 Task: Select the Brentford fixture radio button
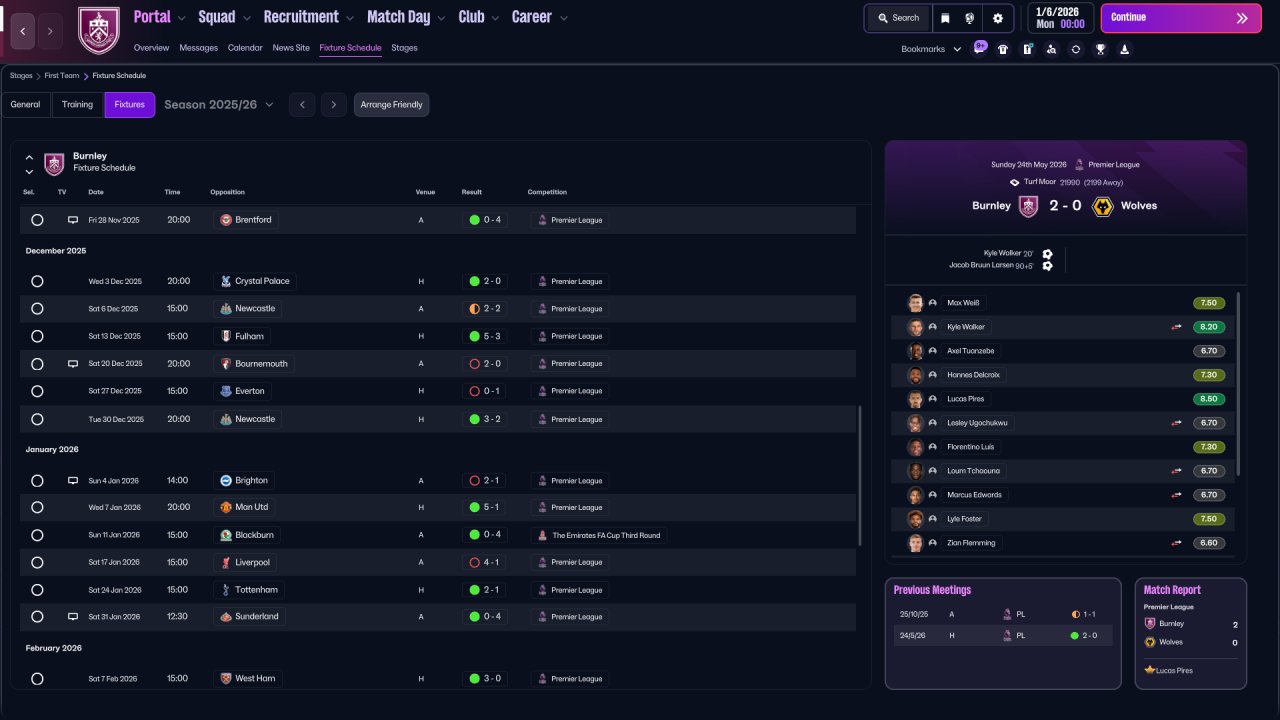coord(37,220)
